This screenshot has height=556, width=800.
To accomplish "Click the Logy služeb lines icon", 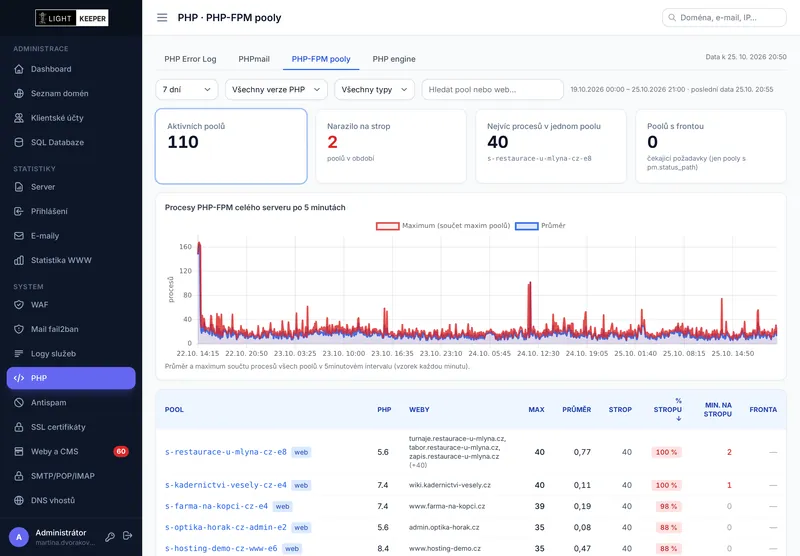I will 19,353.
